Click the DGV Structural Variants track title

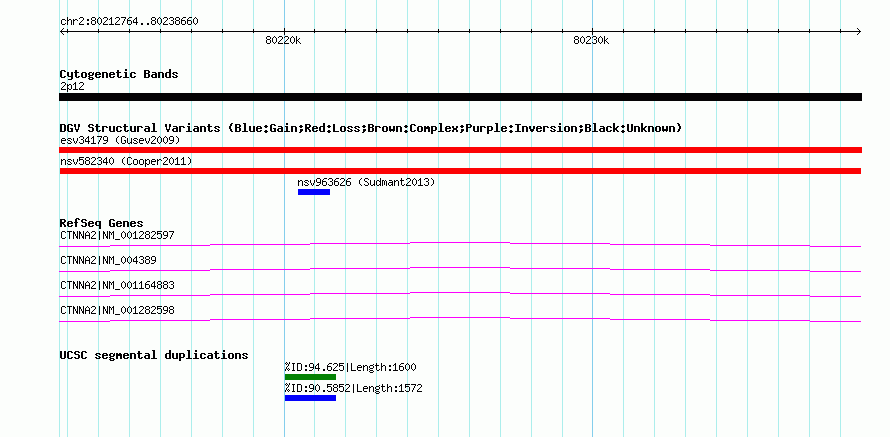pyautogui.click(x=371, y=128)
